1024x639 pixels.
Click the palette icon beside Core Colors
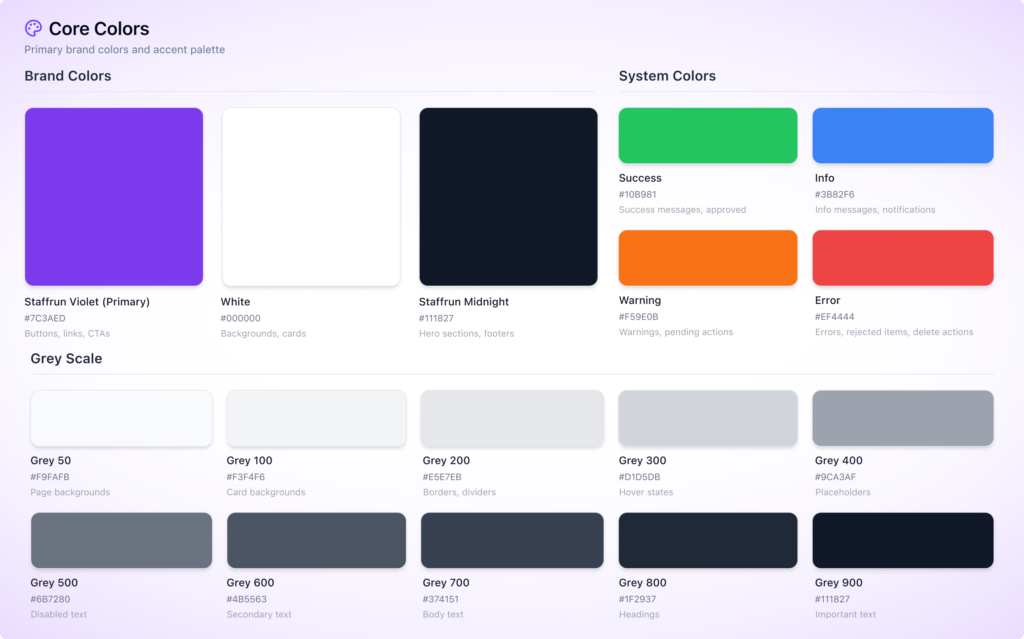point(33,29)
